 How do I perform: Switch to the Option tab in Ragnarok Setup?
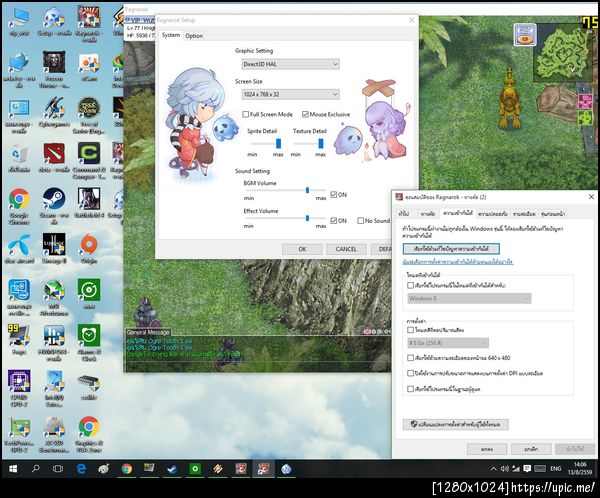194,36
